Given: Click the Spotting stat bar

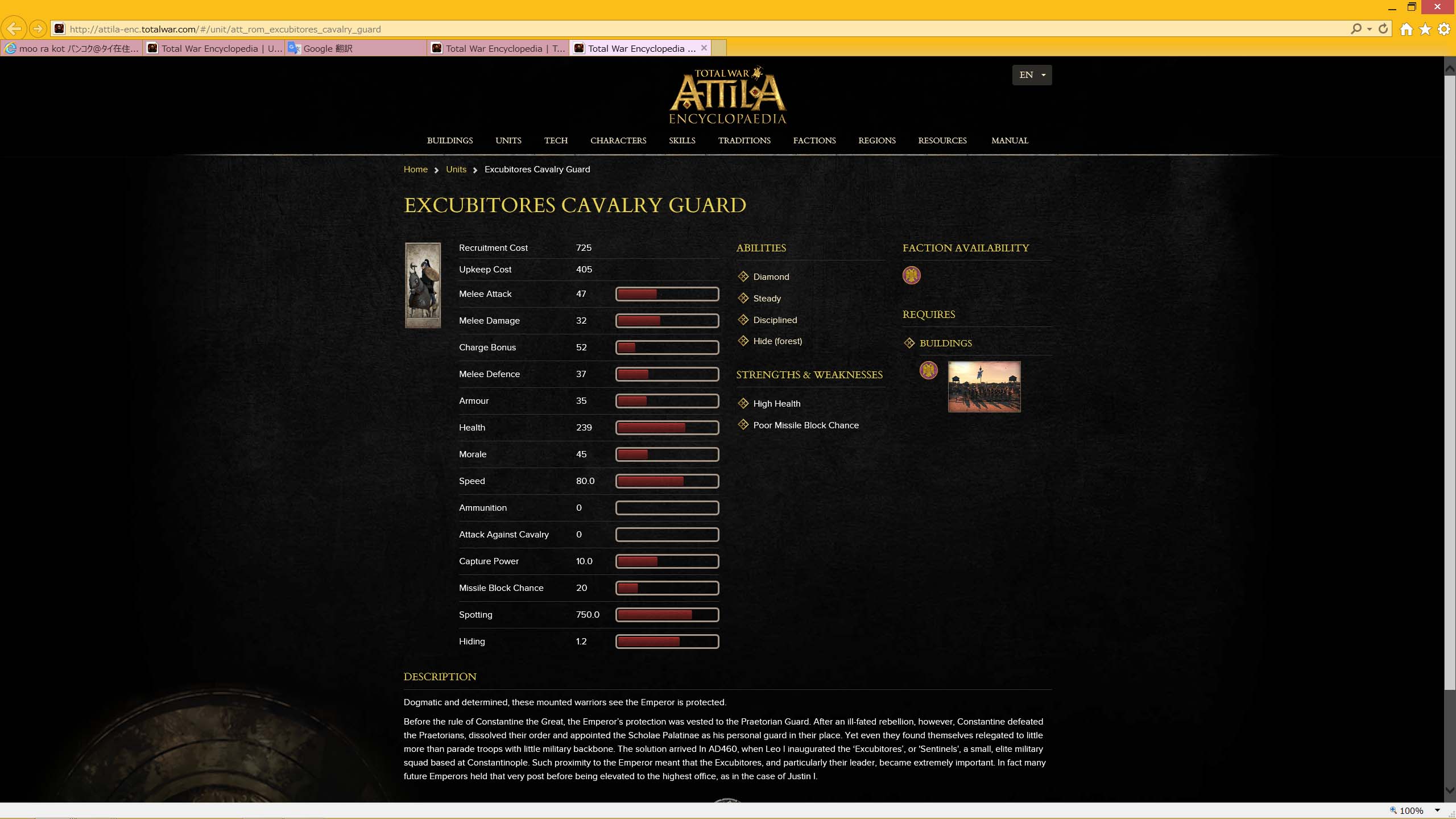Looking at the screenshot, I should (x=667, y=615).
